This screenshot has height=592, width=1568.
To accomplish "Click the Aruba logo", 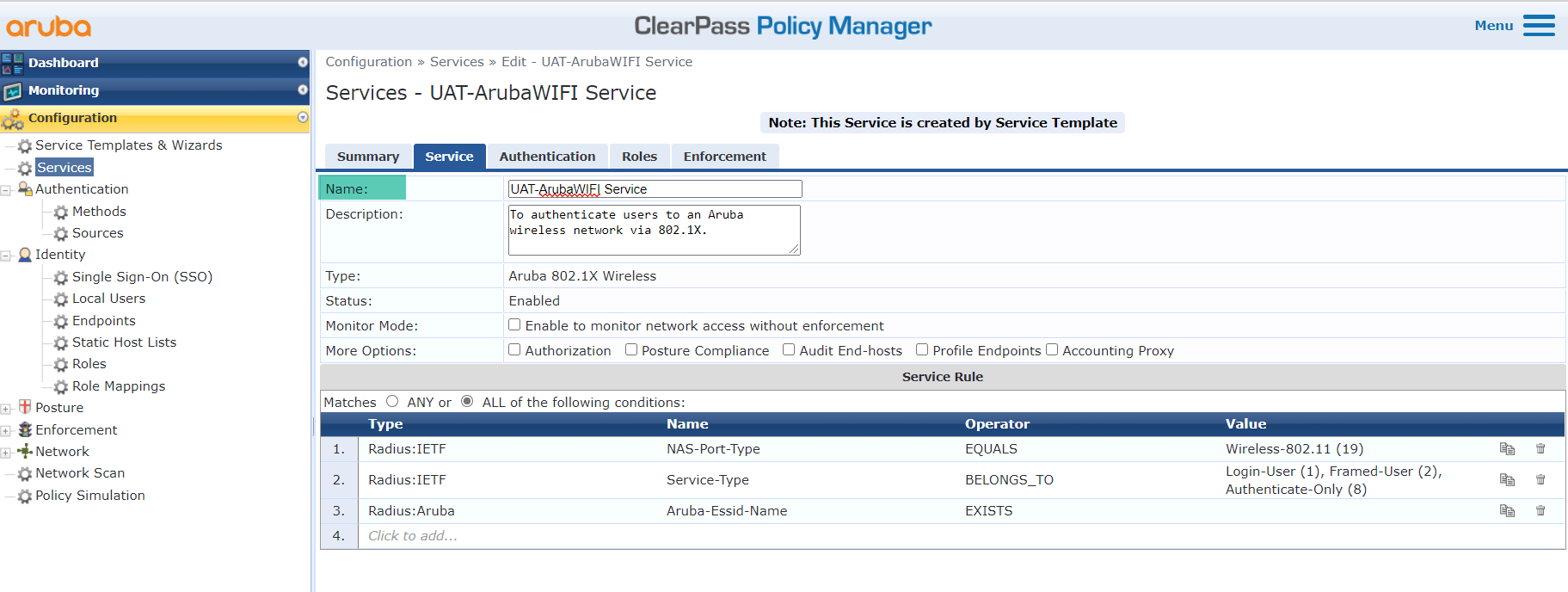I will tap(48, 27).
